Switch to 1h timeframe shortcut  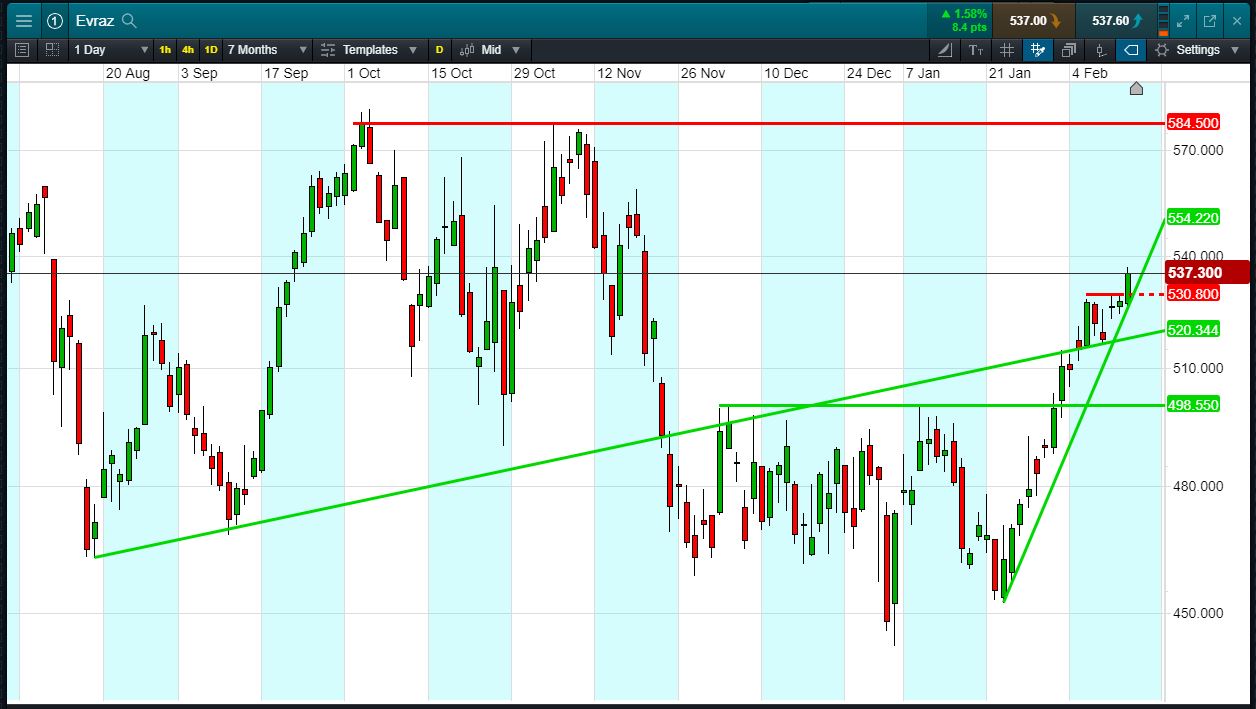point(165,49)
